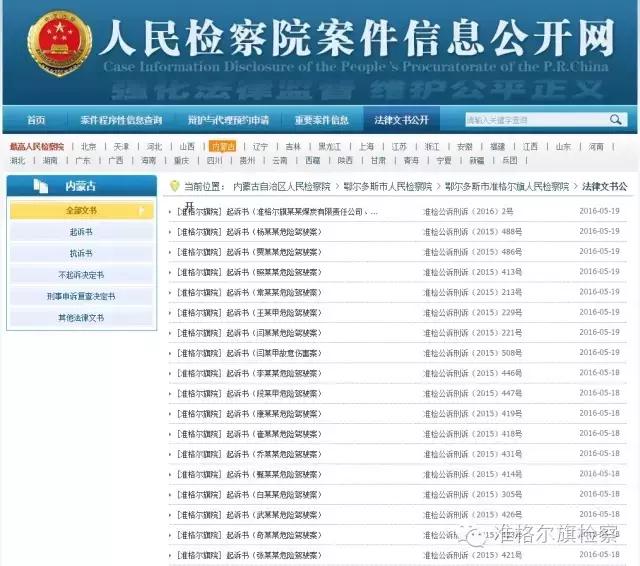
Task: Select 广东 region link
Action: pos(83,160)
